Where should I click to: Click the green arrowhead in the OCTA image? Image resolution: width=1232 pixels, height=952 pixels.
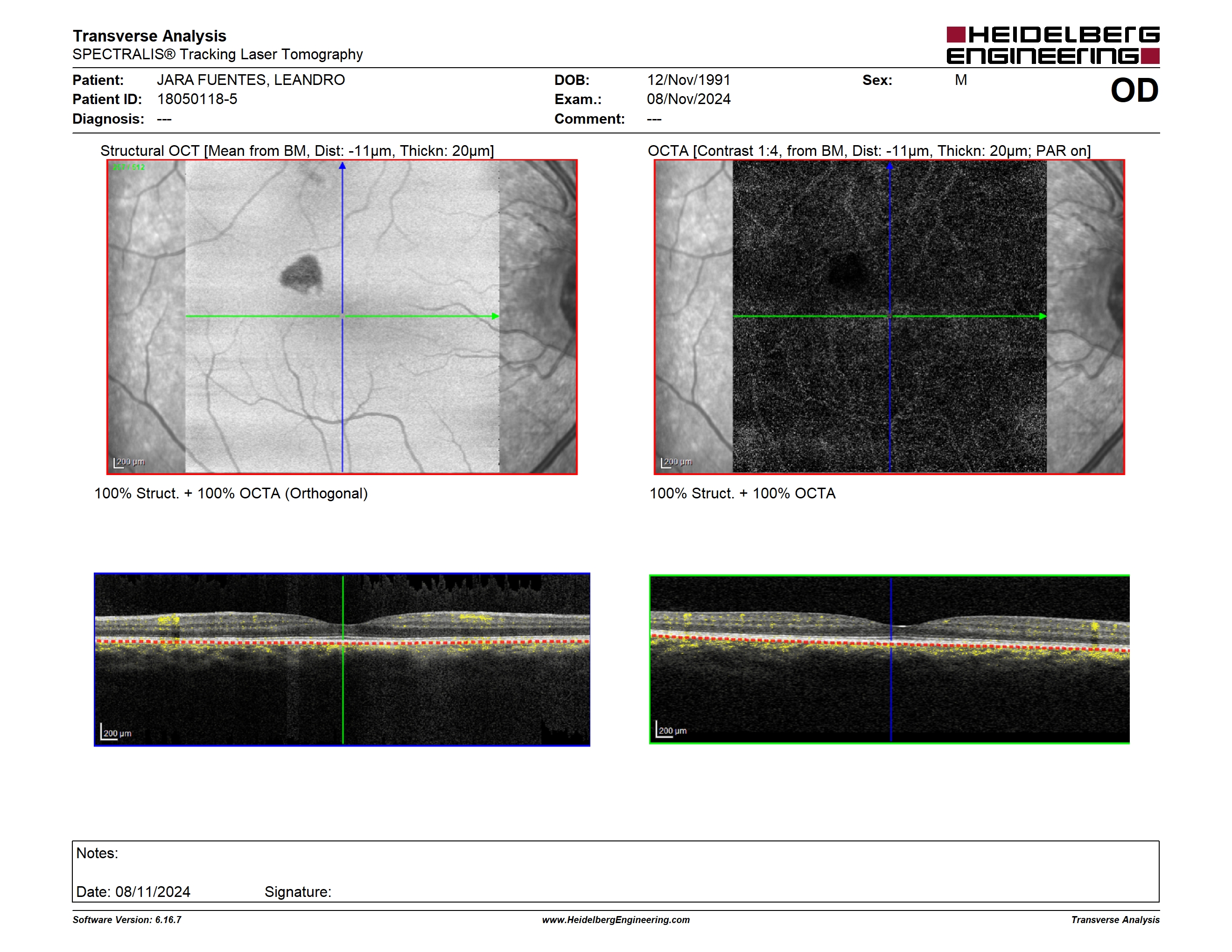pyautogui.click(x=1043, y=316)
